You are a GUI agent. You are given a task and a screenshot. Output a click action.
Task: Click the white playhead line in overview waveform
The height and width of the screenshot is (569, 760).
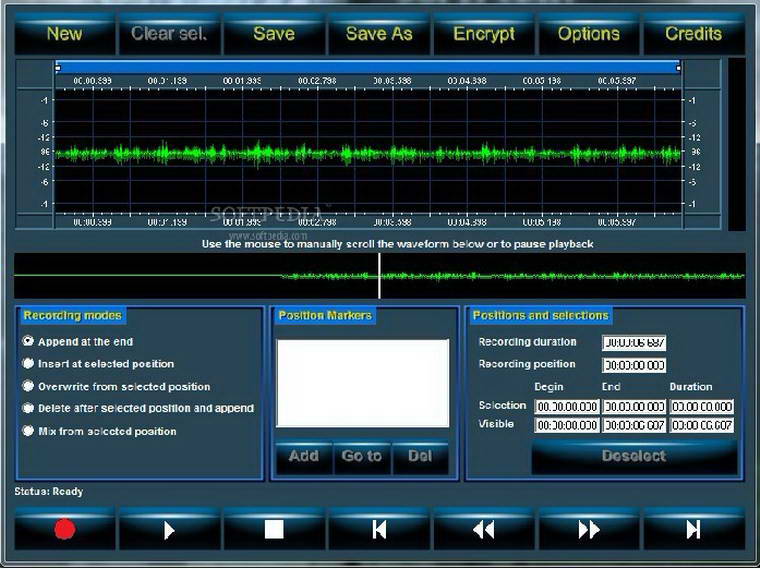pyautogui.click(x=379, y=275)
